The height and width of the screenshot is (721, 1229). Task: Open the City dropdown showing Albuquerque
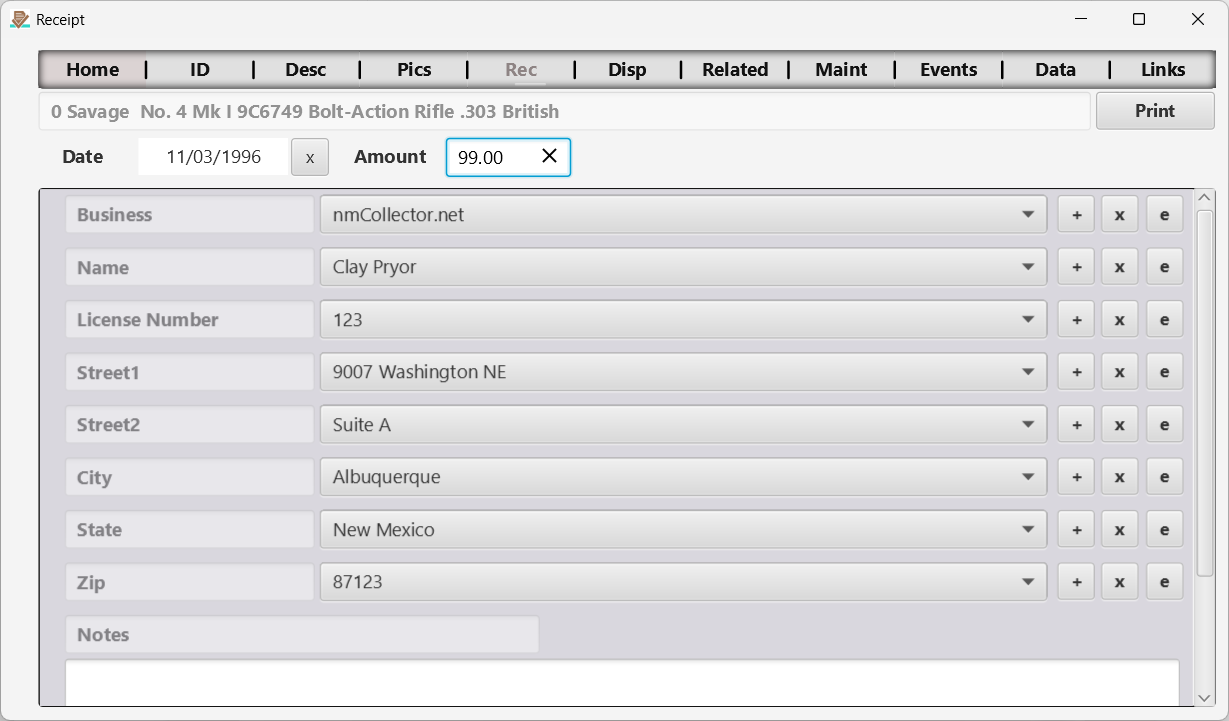pyautogui.click(x=684, y=477)
